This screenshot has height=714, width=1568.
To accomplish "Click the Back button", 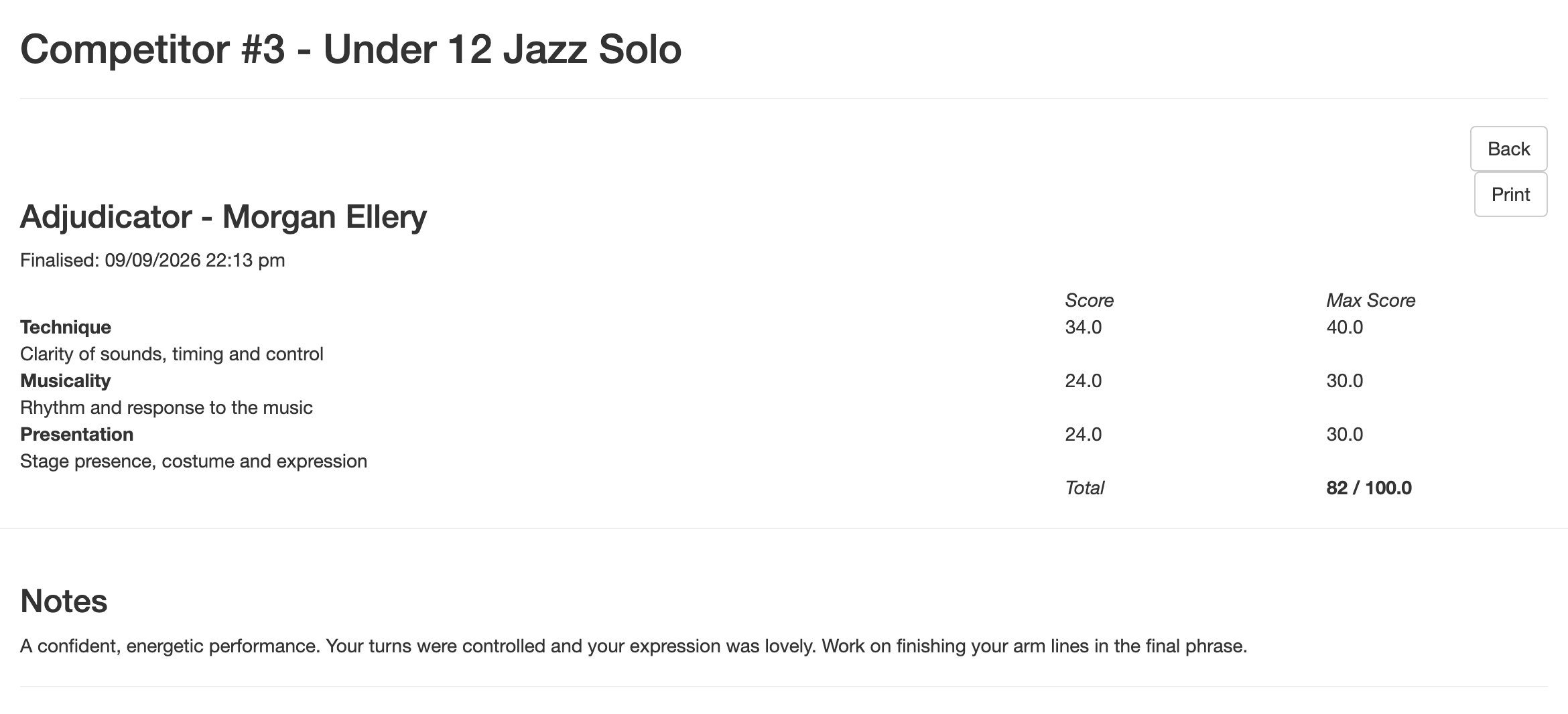I will pyautogui.click(x=1508, y=149).
